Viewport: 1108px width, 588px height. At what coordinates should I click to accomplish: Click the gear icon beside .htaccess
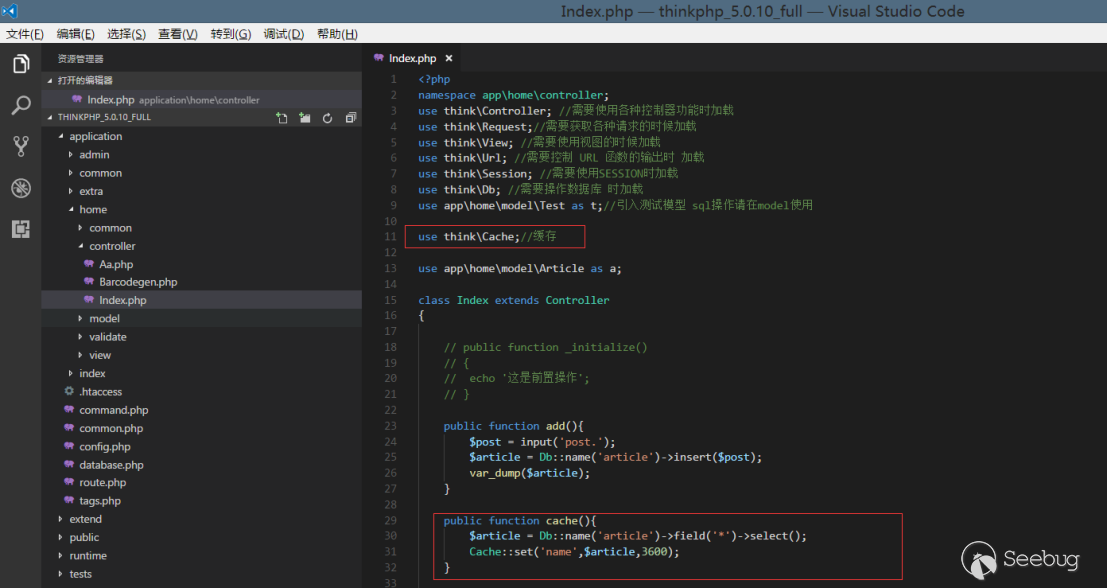click(x=69, y=391)
